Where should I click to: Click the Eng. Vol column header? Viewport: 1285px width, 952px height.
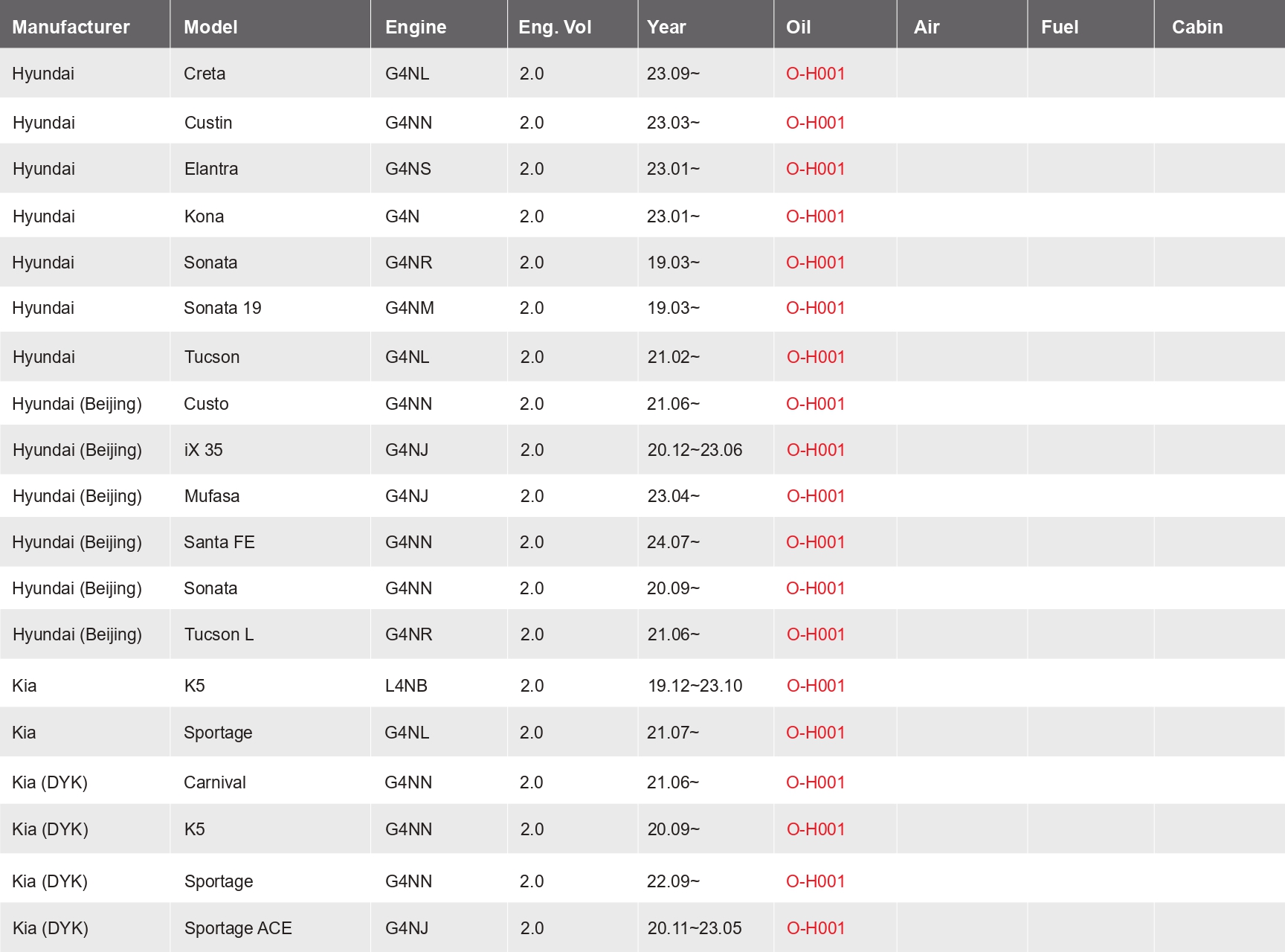pyautogui.click(x=555, y=27)
